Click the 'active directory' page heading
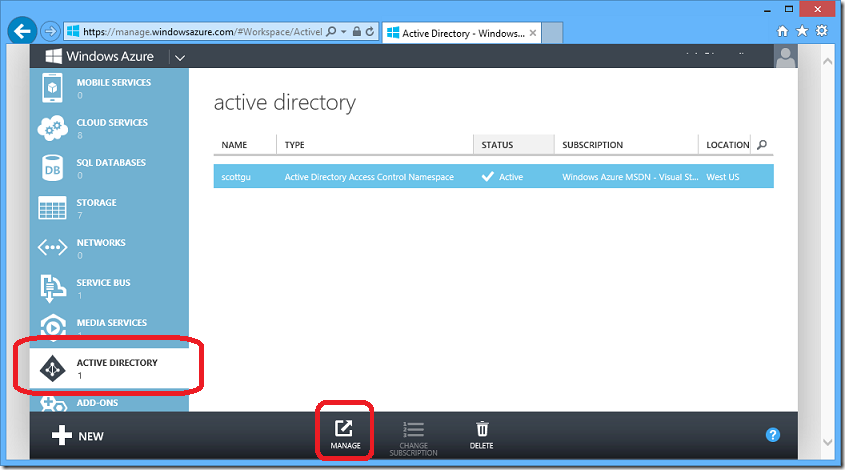The width and height of the screenshot is (845, 470). [285, 102]
